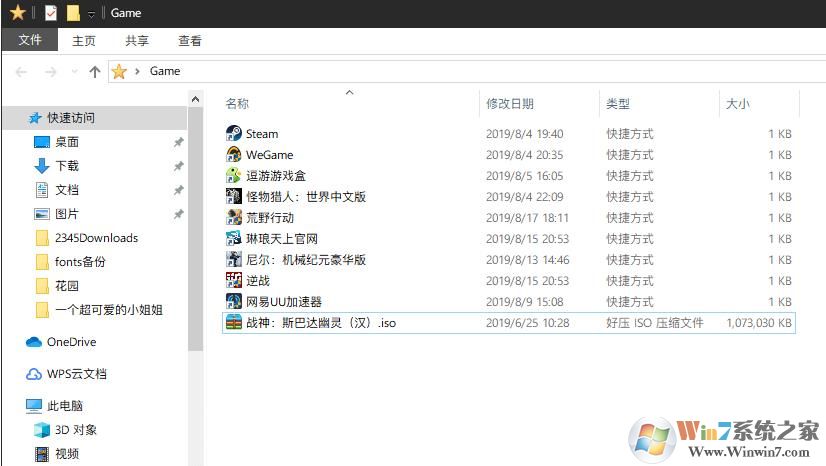Open the 文件 menu
The height and width of the screenshot is (466, 826).
click(30, 40)
